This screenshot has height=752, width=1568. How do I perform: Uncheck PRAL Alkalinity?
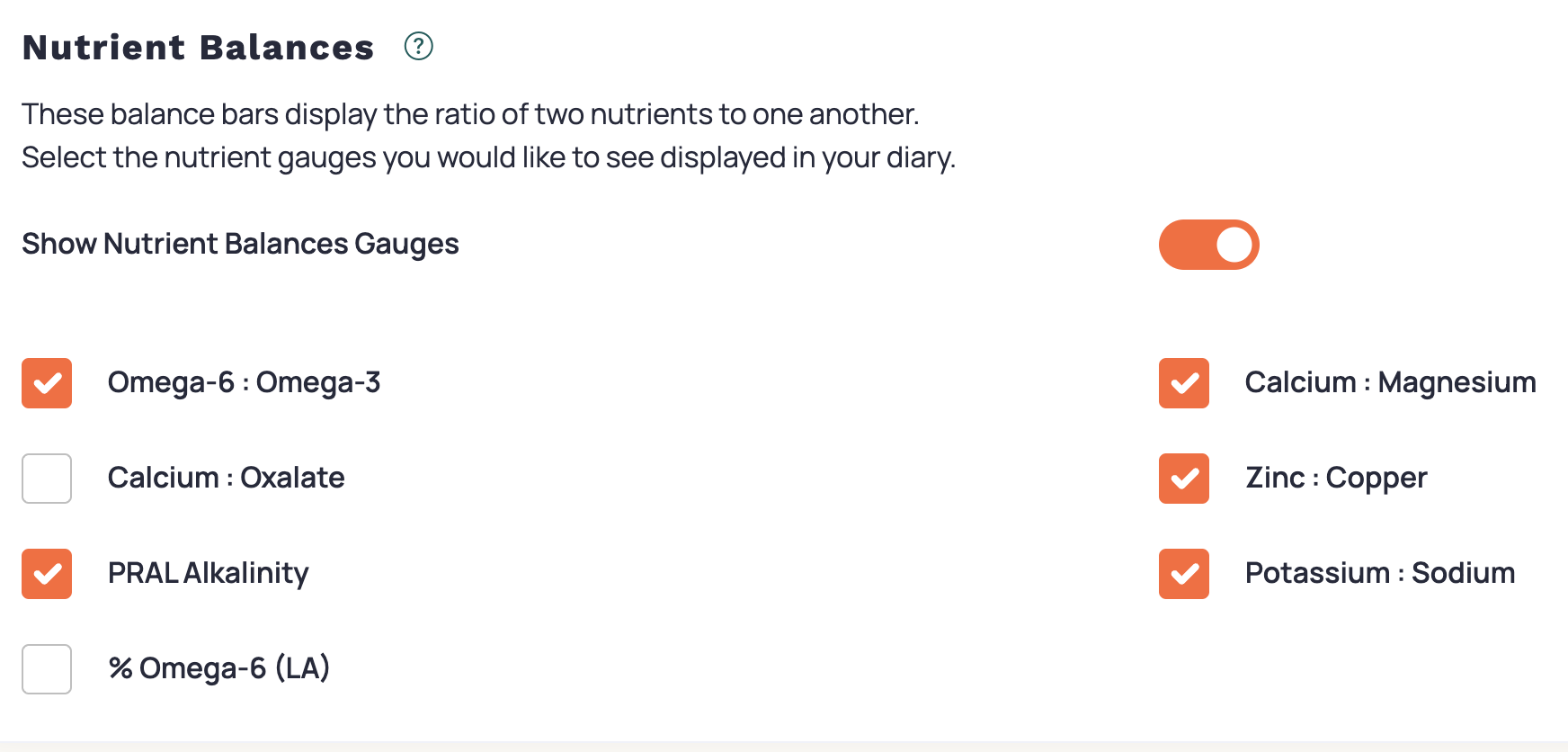[x=46, y=574]
